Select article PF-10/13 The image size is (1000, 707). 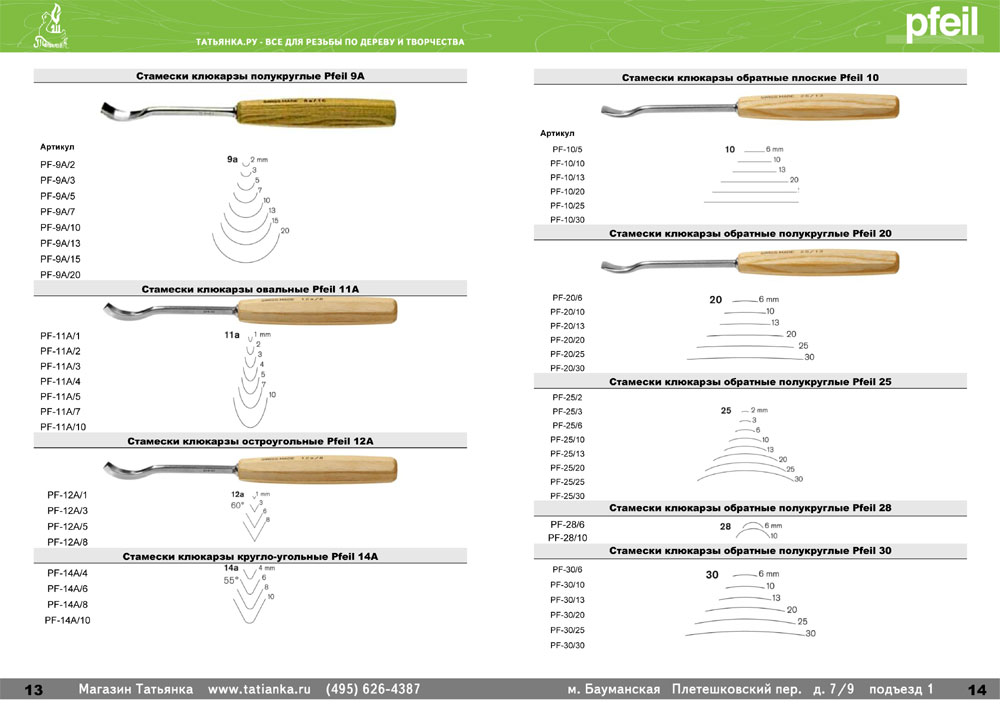pos(567,178)
